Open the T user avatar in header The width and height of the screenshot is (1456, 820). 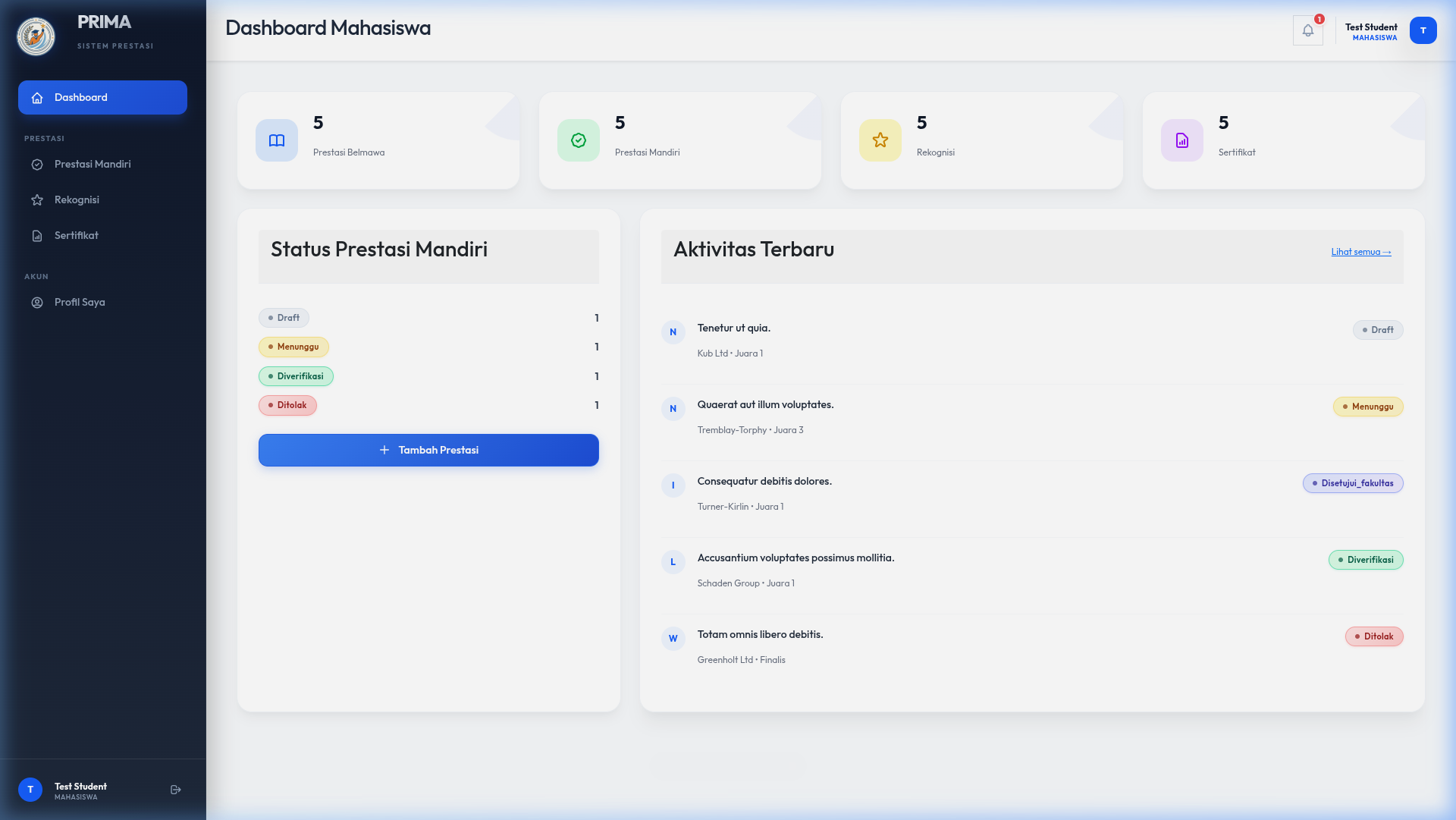click(1423, 31)
